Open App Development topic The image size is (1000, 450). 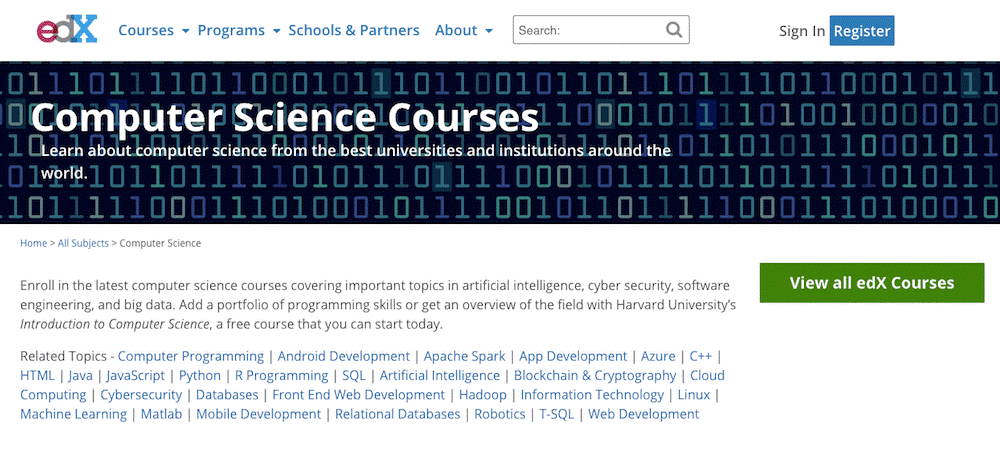coord(573,356)
